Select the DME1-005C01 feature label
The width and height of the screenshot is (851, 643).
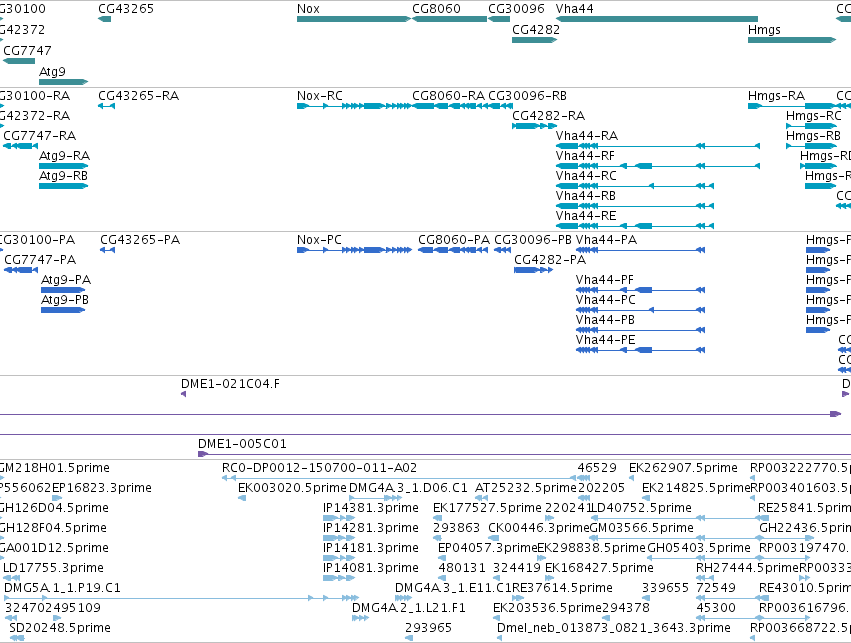pyautogui.click(x=242, y=444)
